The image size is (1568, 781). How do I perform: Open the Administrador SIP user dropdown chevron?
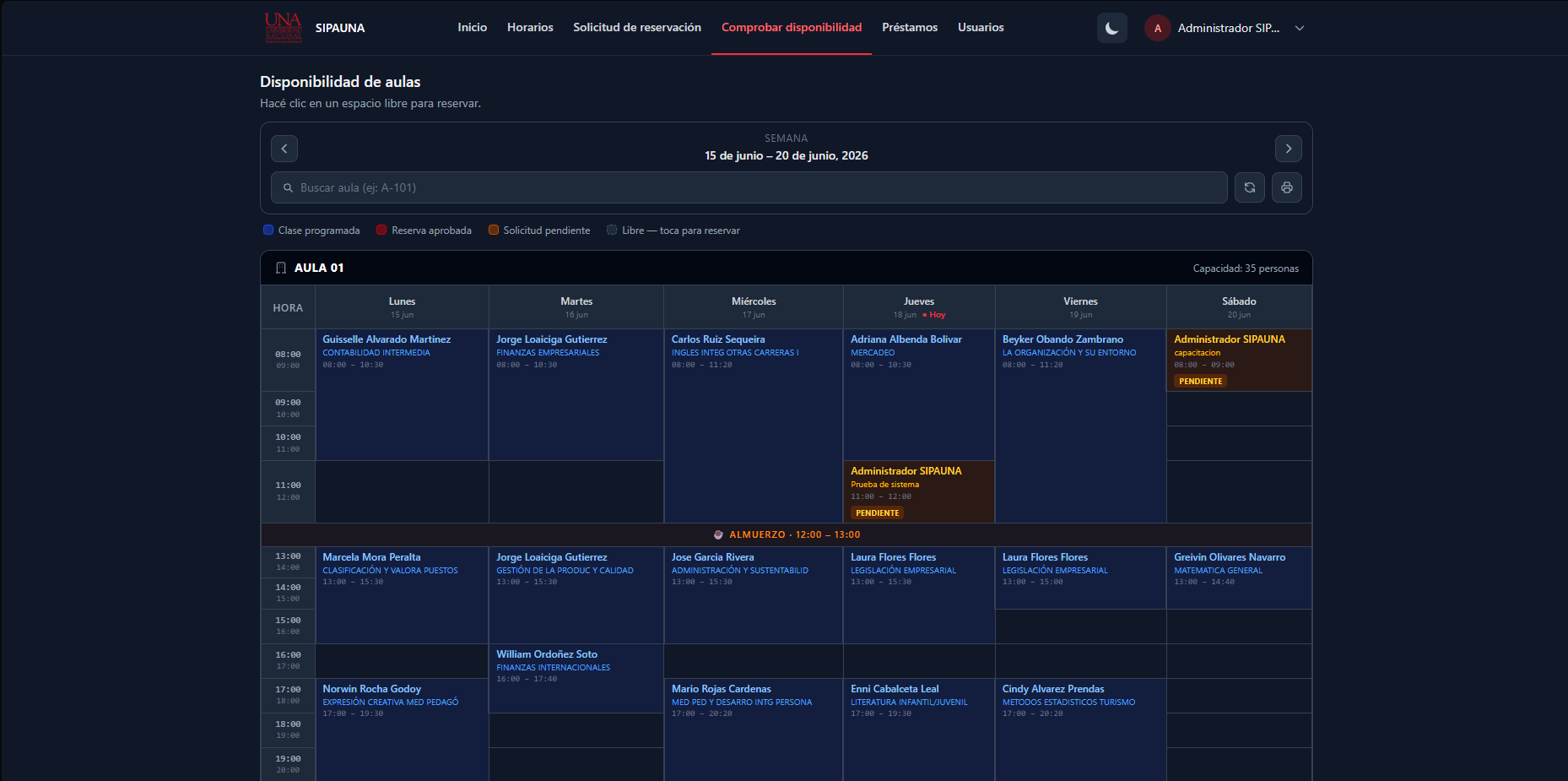[x=1300, y=28]
